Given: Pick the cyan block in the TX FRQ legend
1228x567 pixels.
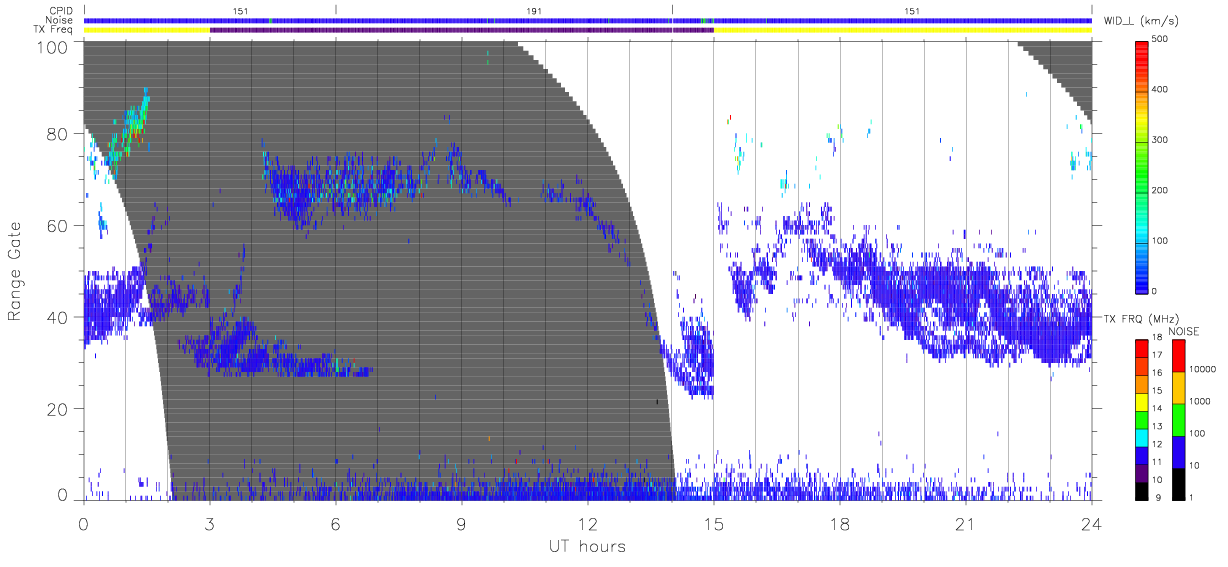Looking at the screenshot, I should coord(1142,436).
